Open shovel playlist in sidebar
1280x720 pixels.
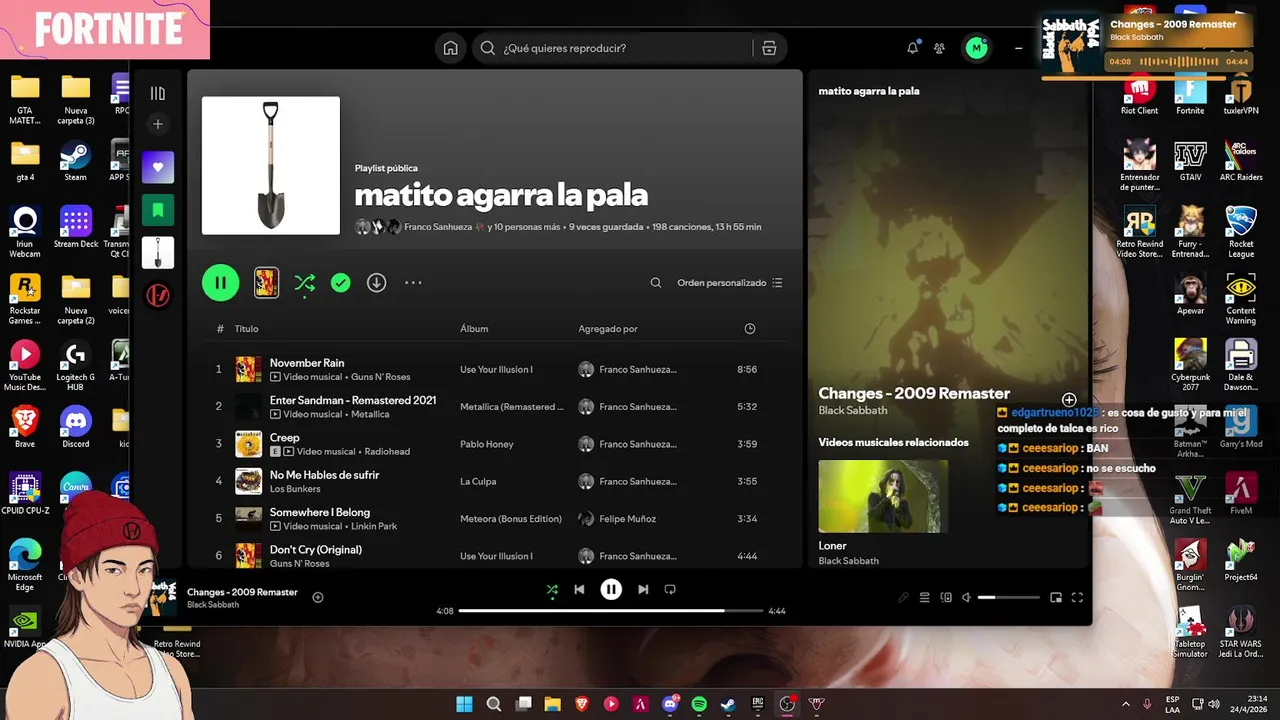click(x=158, y=253)
